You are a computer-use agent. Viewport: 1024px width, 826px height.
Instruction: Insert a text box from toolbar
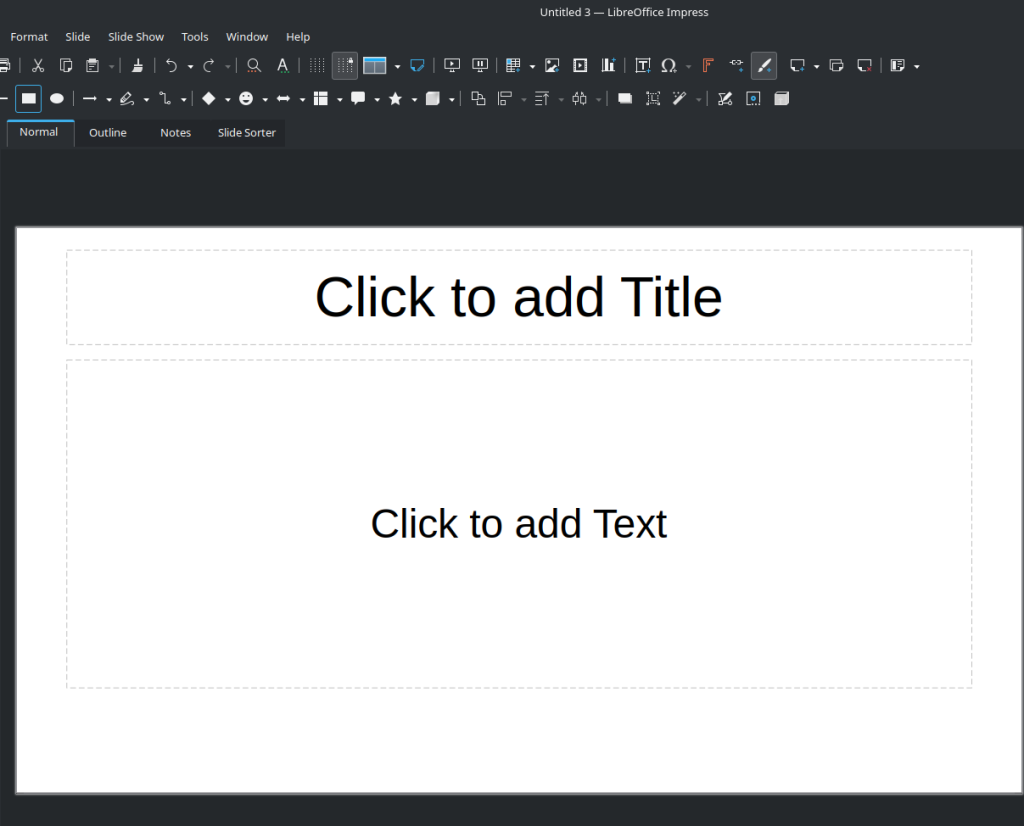[x=643, y=66]
